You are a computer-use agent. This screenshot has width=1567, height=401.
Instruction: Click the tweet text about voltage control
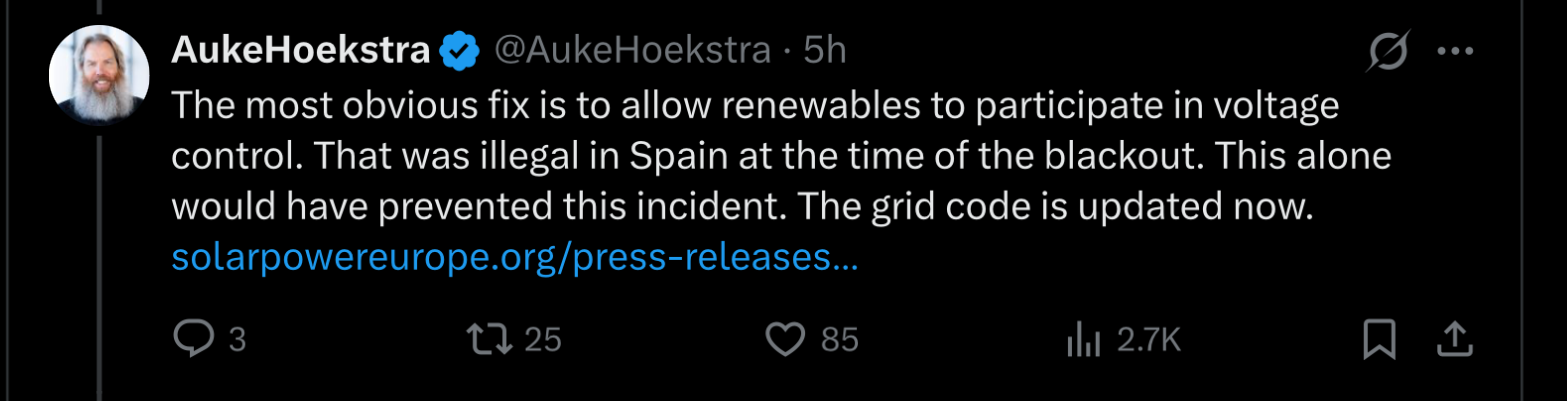tap(755, 107)
